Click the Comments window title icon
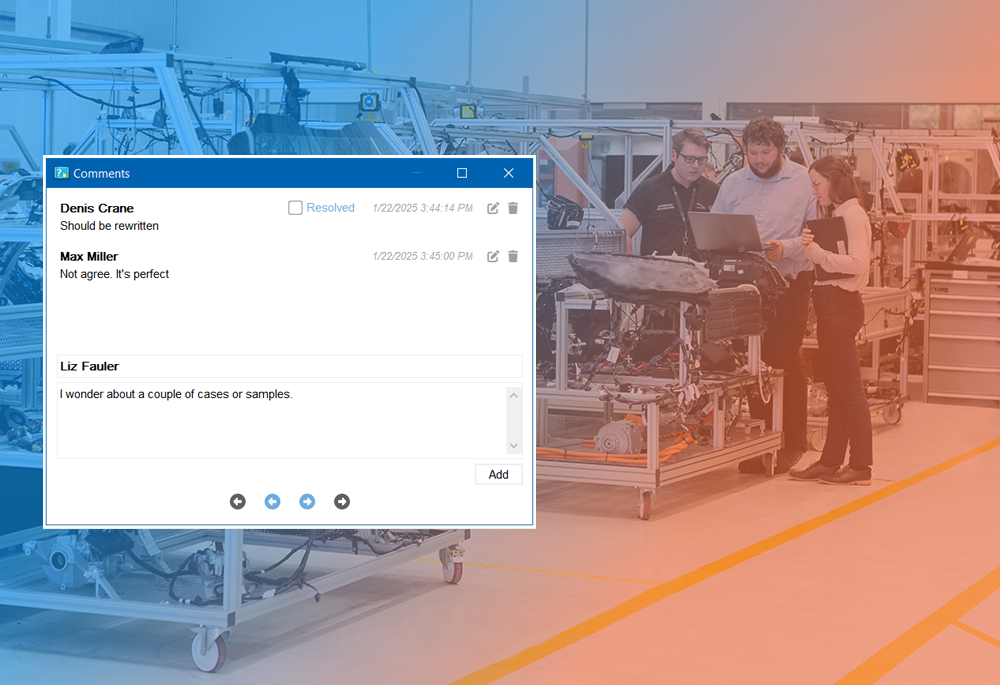 click(x=62, y=173)
